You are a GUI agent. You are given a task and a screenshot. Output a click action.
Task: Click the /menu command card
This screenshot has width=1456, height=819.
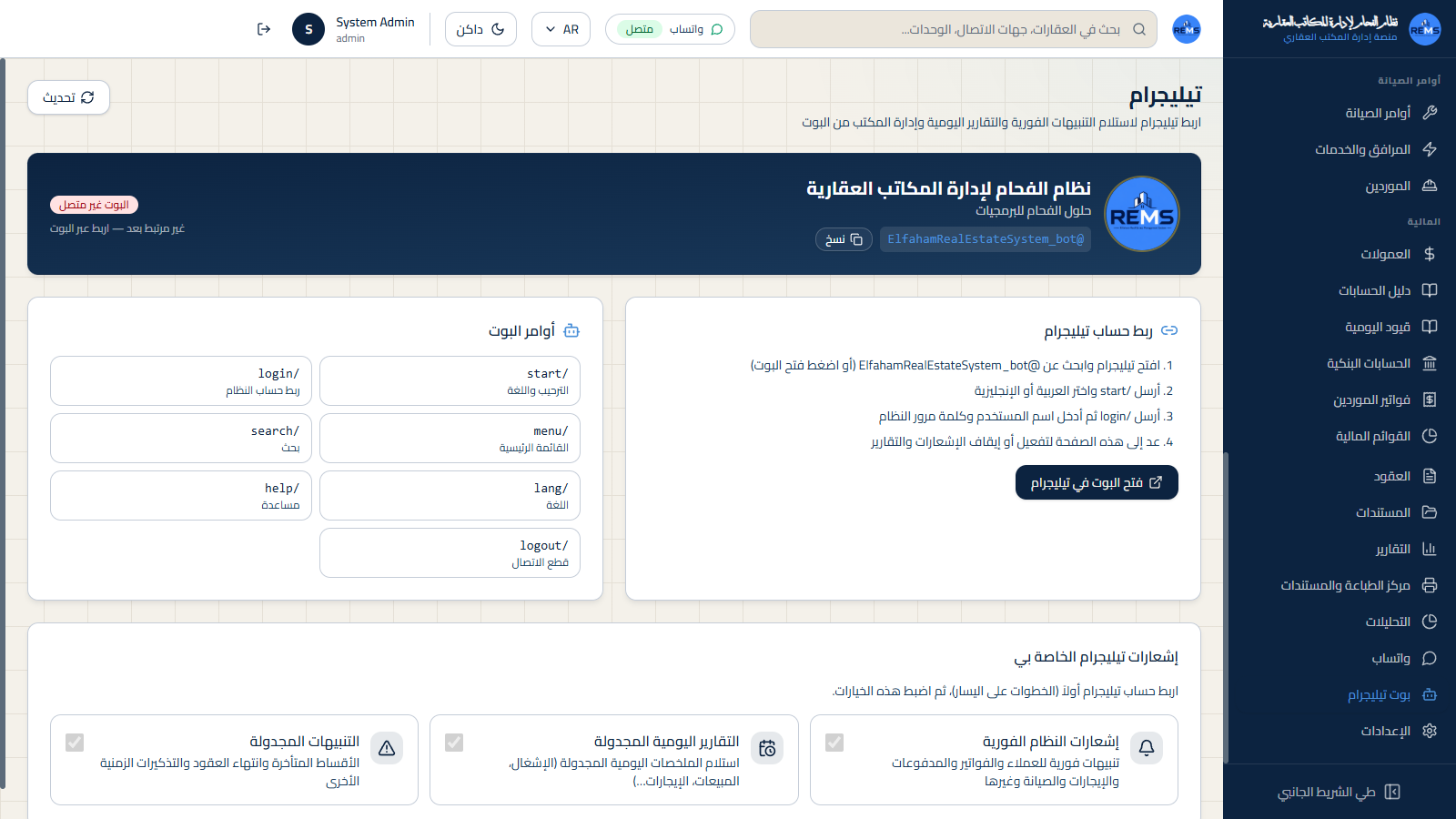pos(450,438)
